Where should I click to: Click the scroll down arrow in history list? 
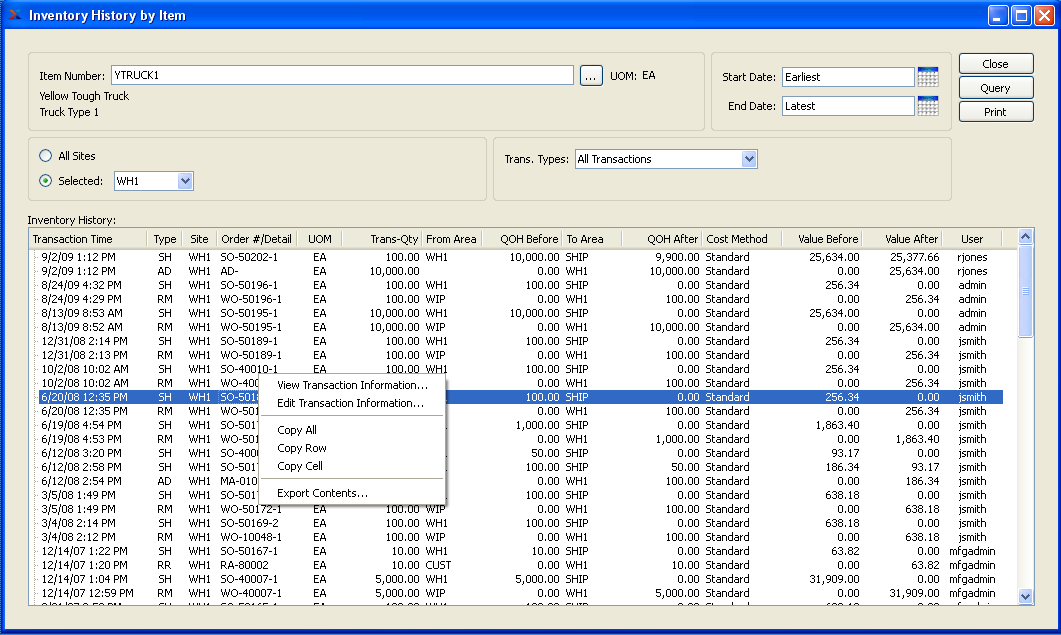1025,596
